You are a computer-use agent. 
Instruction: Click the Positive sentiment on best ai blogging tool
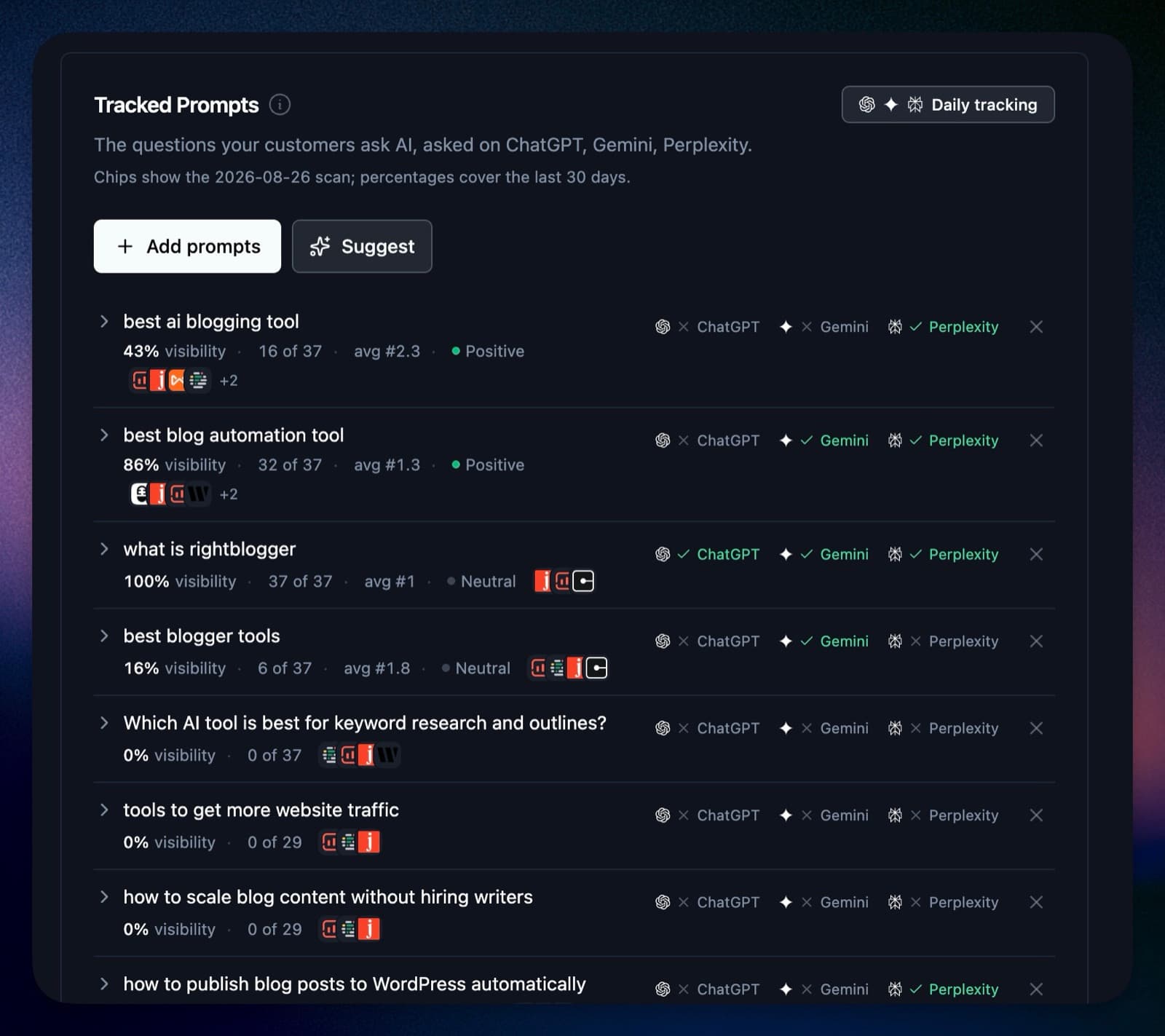488,351
